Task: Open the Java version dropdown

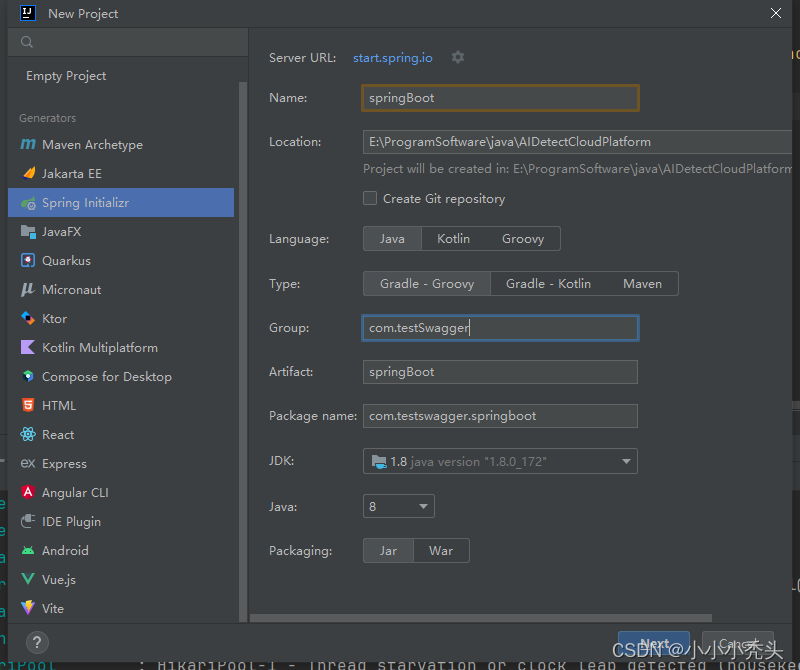Action: (398, 506)
